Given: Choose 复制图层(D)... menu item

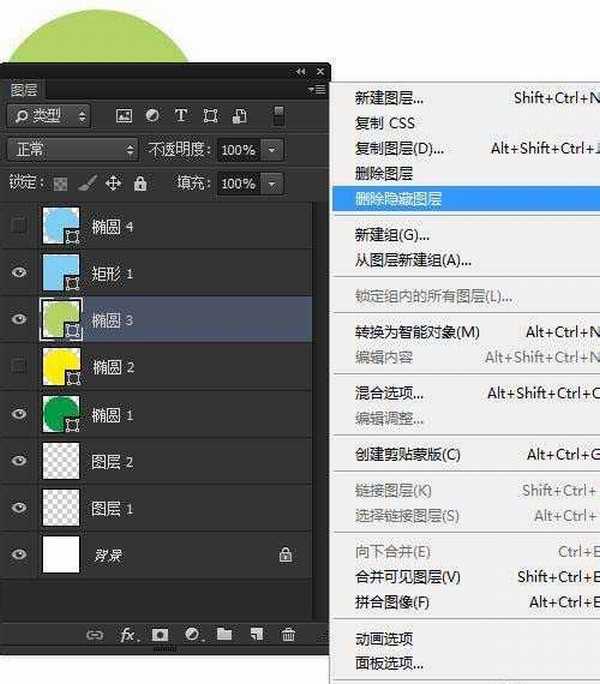Looking at the screenshot, I should (466, 149).
